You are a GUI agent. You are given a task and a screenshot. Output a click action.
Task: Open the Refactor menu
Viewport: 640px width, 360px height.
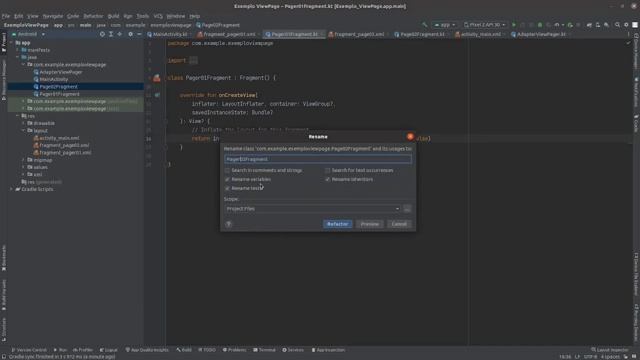[93, 16]
